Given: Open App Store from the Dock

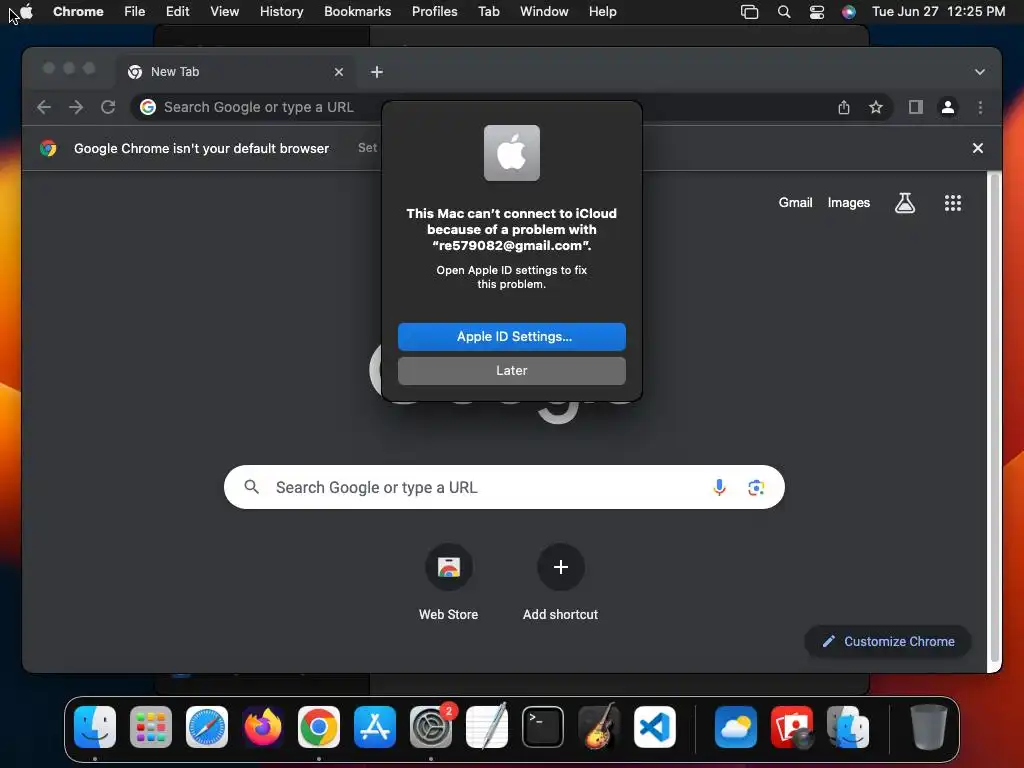Looking at the screenshot, I should pos(375,727).
